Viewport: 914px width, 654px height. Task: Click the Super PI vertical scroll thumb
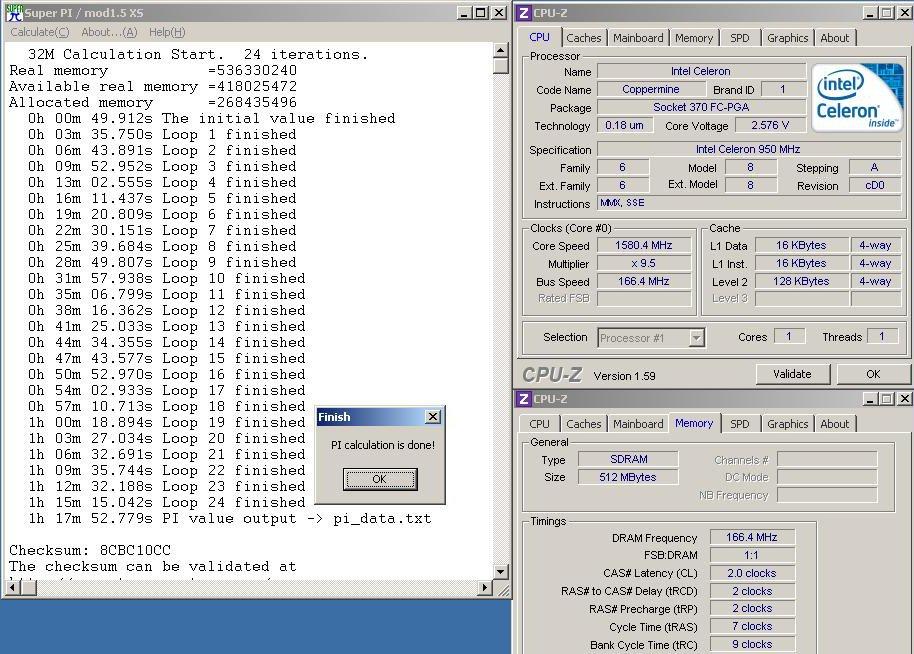click(x=501, y=65)
